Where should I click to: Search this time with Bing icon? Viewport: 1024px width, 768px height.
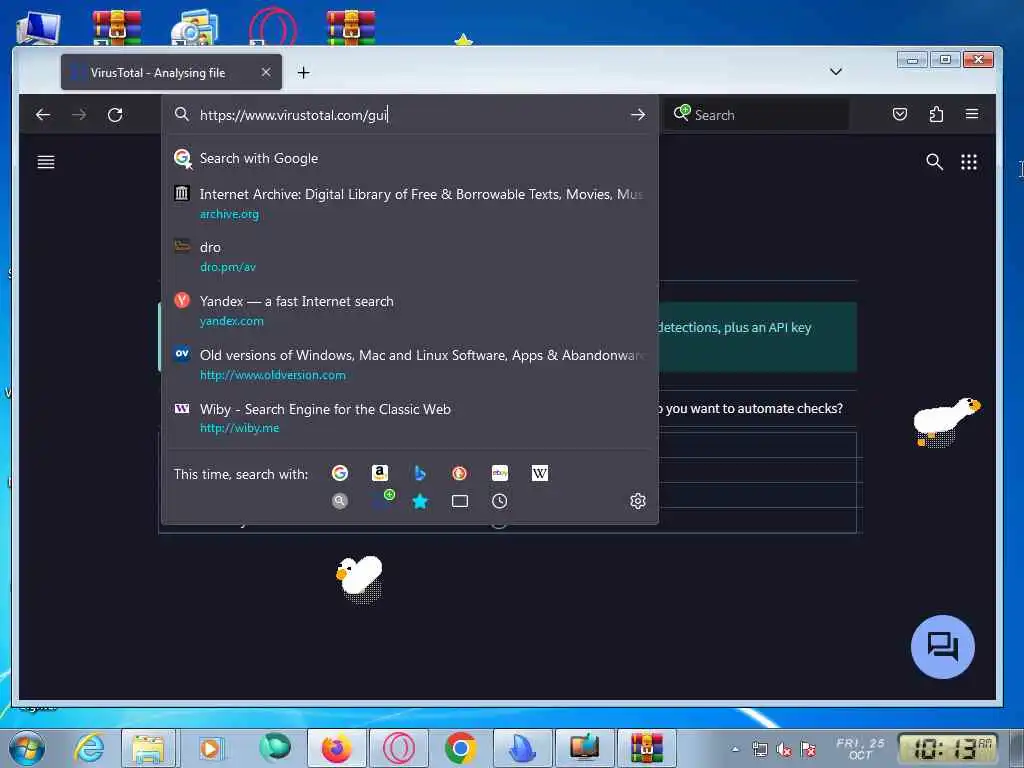point(420,473)
